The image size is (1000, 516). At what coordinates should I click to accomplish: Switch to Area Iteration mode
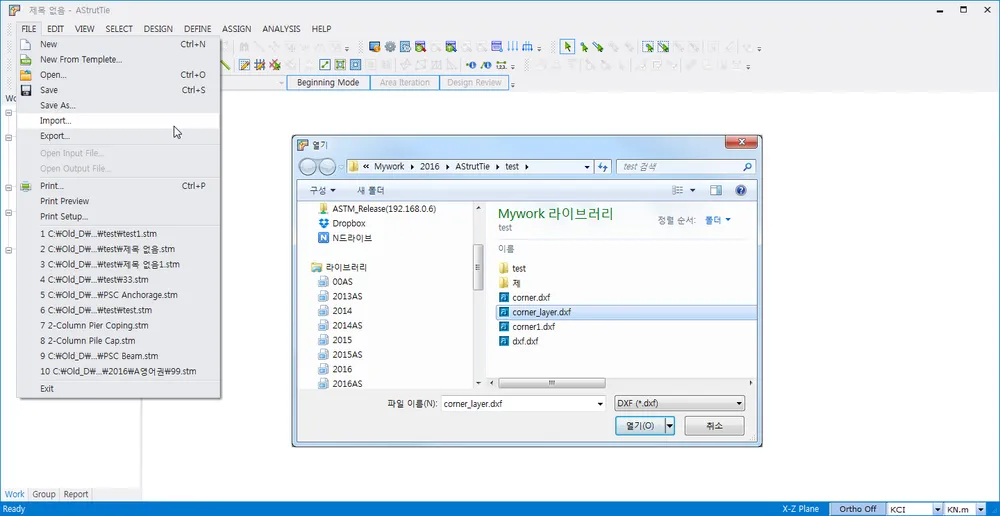point(404,82)
